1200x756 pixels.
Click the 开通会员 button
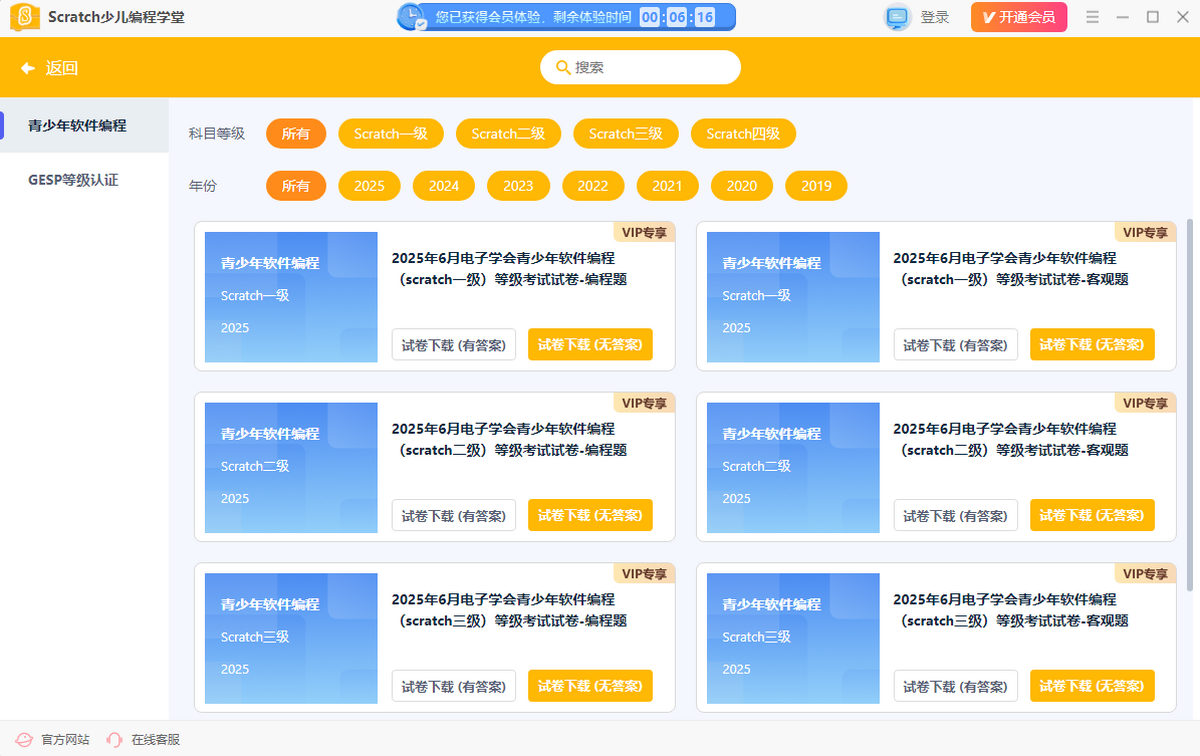coord(1019,17)
